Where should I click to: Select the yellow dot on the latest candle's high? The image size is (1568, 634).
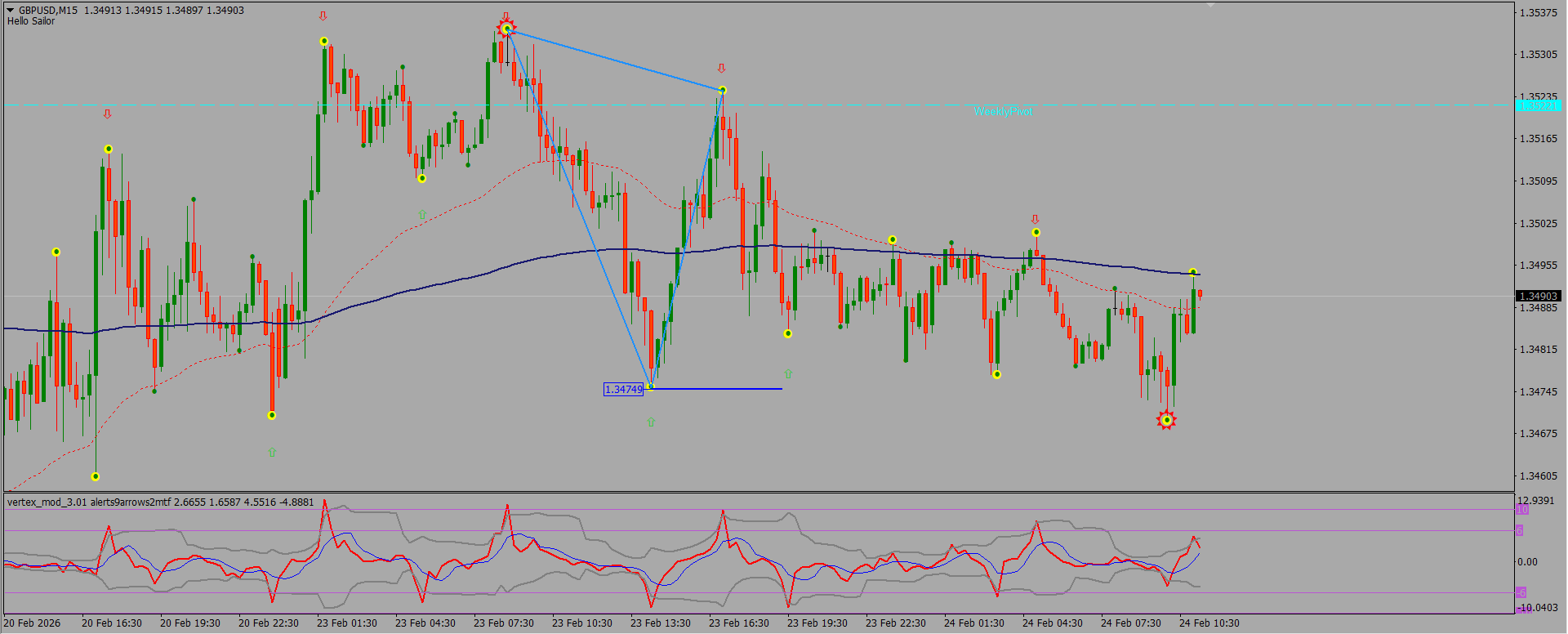(1193, 272)
